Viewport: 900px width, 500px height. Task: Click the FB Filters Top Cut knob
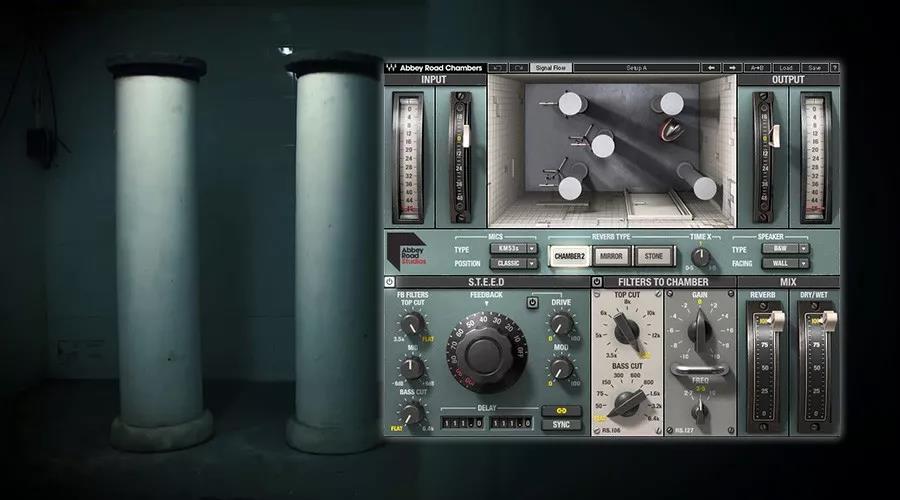pos(412,324)
